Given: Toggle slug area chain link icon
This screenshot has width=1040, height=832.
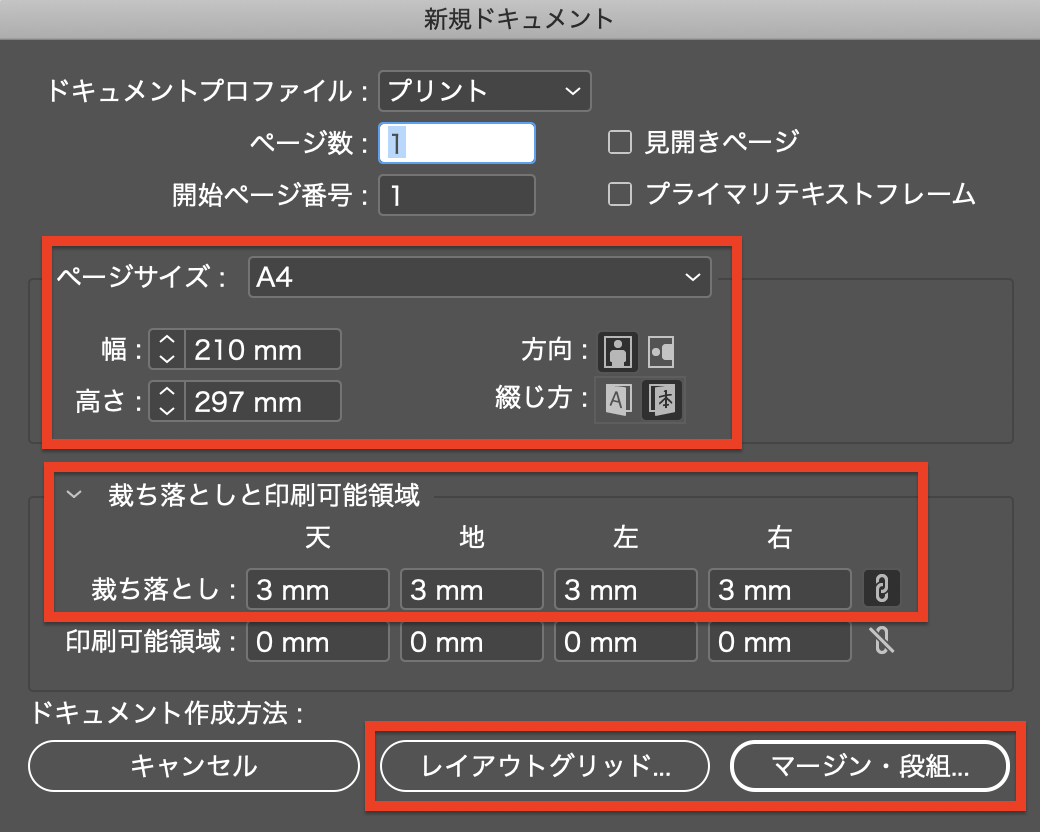Looking at the screenshot, I should point(882,640).
